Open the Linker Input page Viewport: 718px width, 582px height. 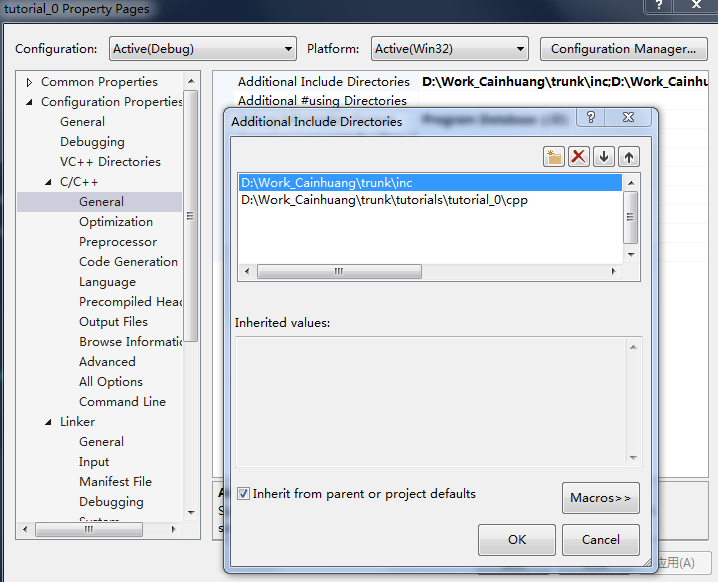click(94, 462)
